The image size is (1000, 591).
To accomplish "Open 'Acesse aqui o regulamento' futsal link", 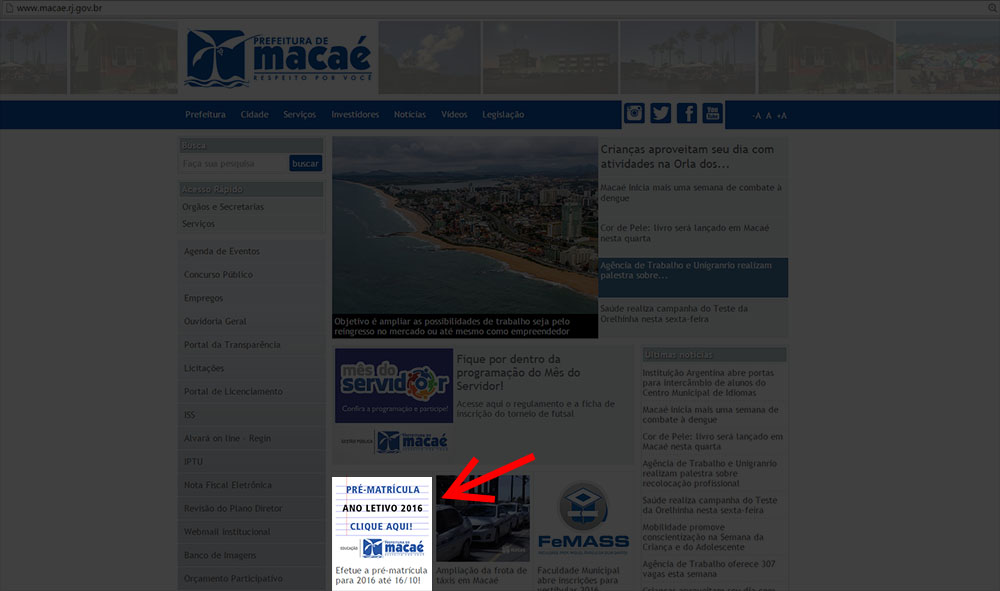I will [x=536, y=409].
